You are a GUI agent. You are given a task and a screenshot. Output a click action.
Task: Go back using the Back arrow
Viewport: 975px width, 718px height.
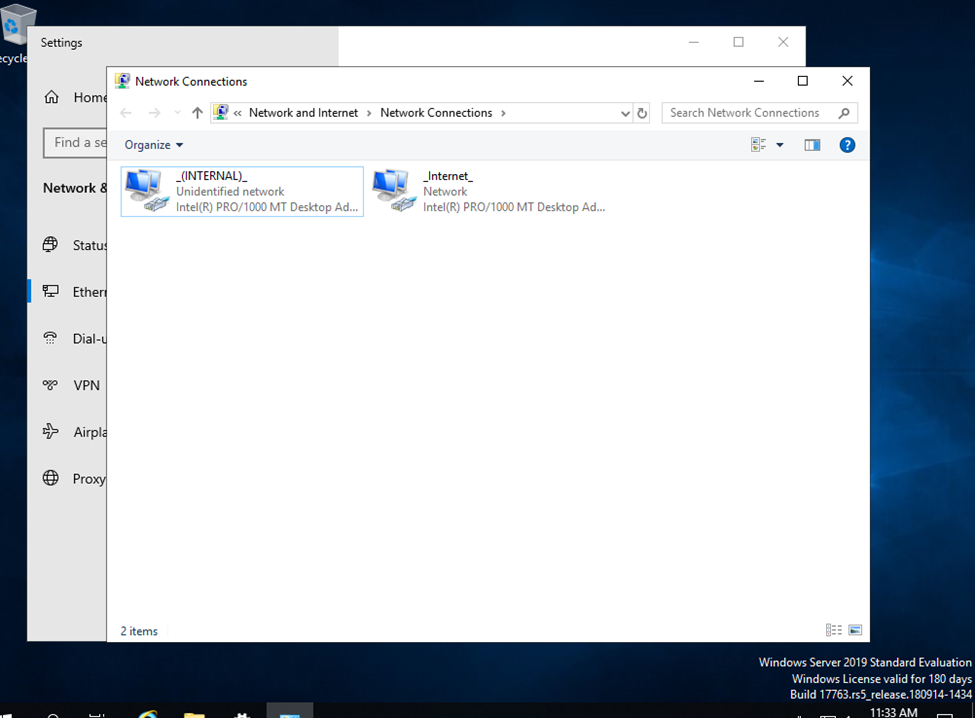click(x=126, y=113)
